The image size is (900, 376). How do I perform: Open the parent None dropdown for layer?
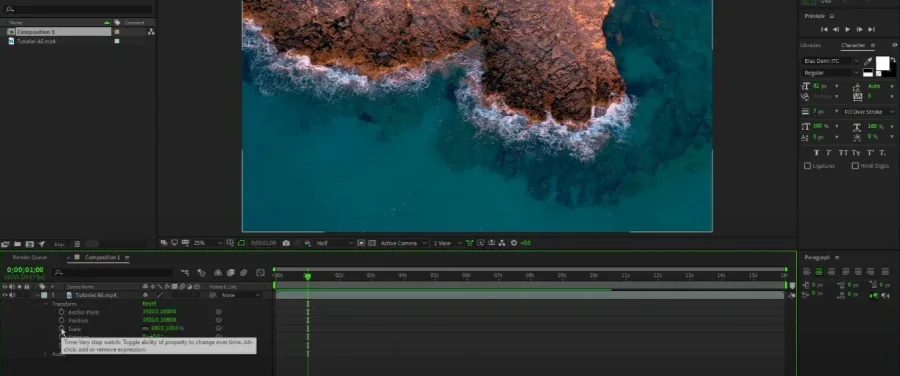point(241,295)
